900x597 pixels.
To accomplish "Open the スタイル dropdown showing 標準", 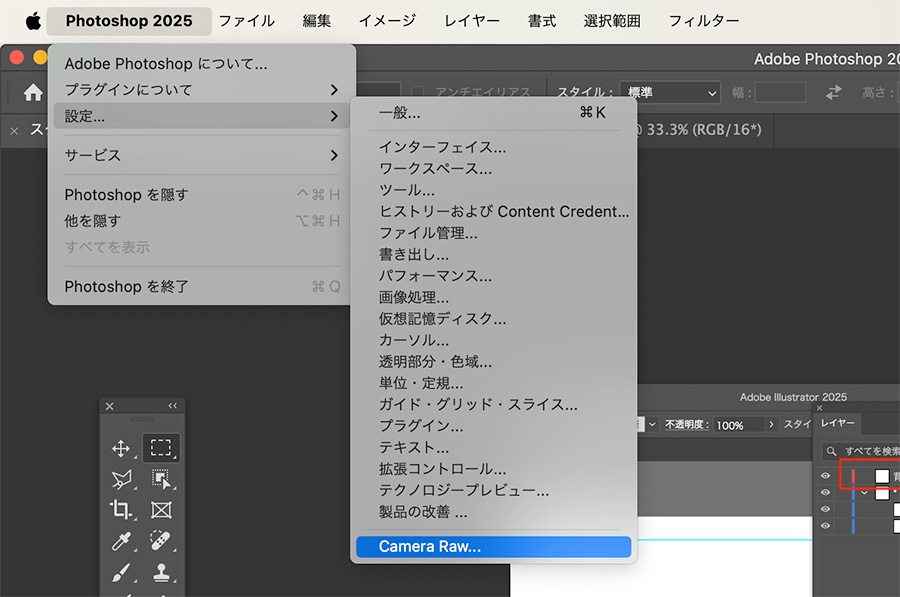I will click(670, 92).
